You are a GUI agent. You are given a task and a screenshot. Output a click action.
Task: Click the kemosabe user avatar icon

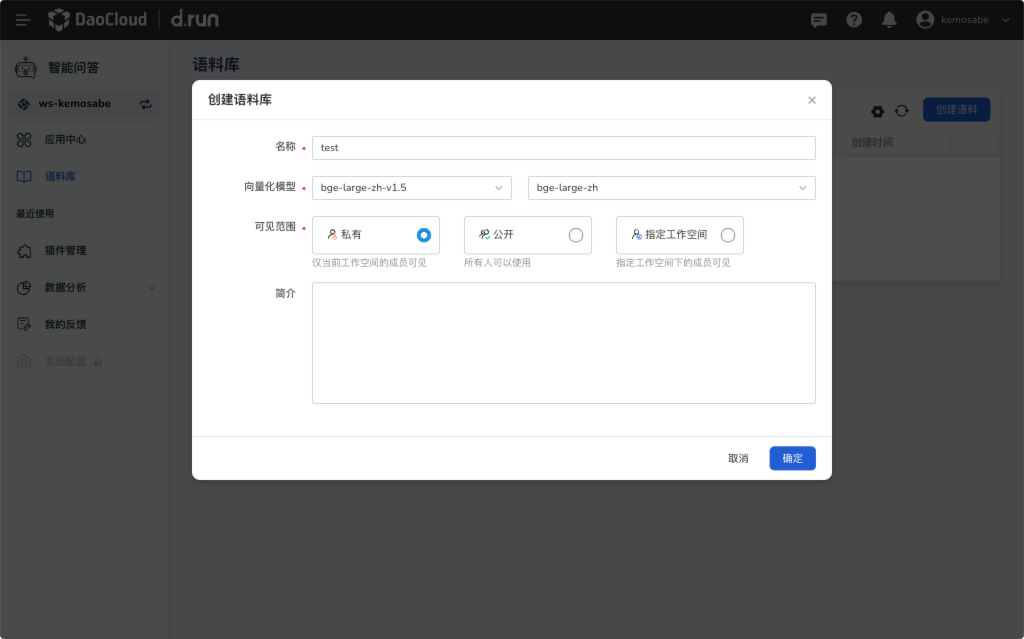925,20
